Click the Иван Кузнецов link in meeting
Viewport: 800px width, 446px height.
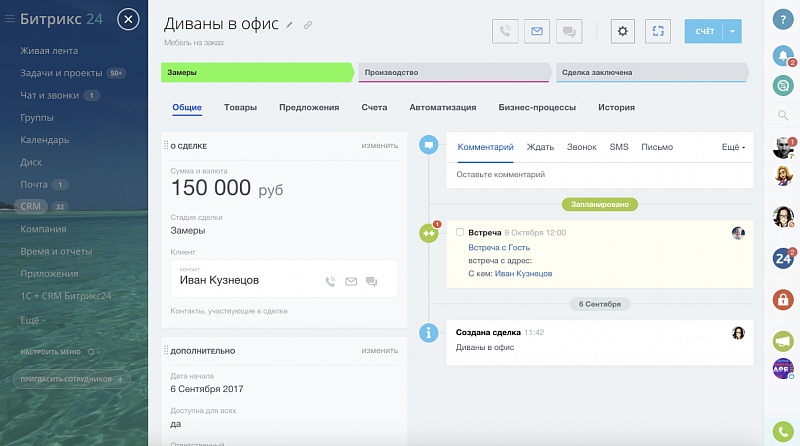tap(523, 273)
